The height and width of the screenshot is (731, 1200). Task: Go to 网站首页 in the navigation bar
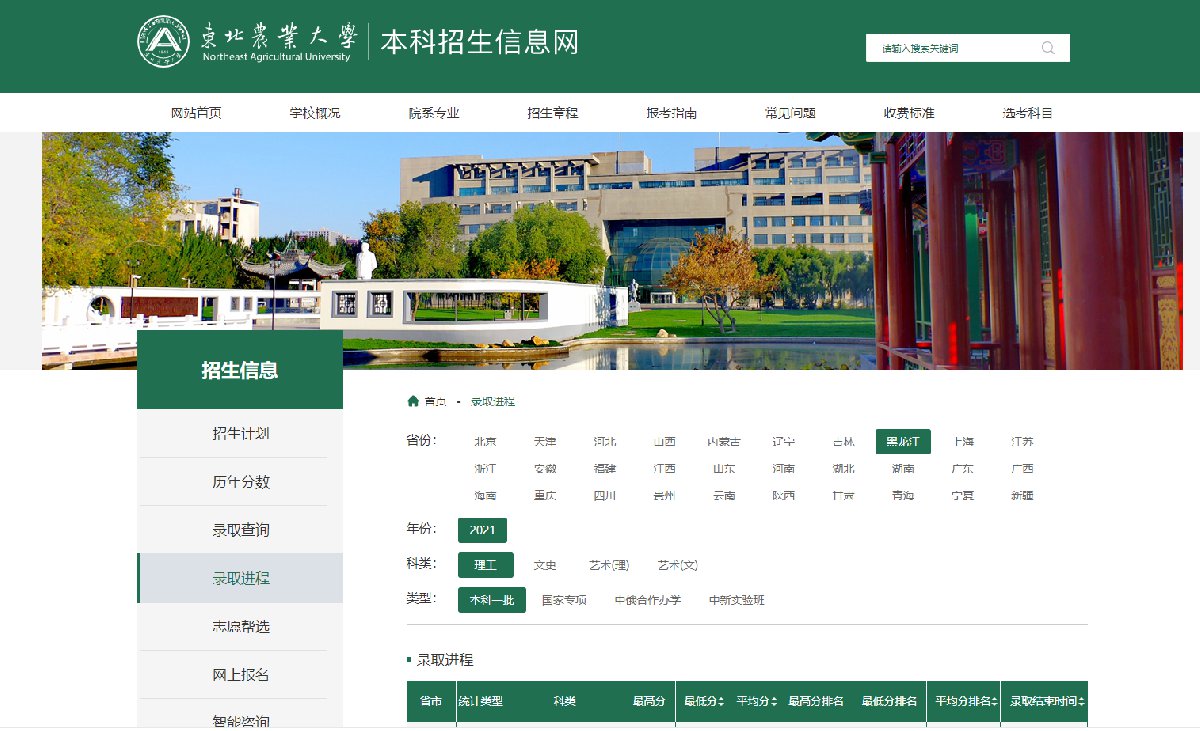(x=196, y=113)
